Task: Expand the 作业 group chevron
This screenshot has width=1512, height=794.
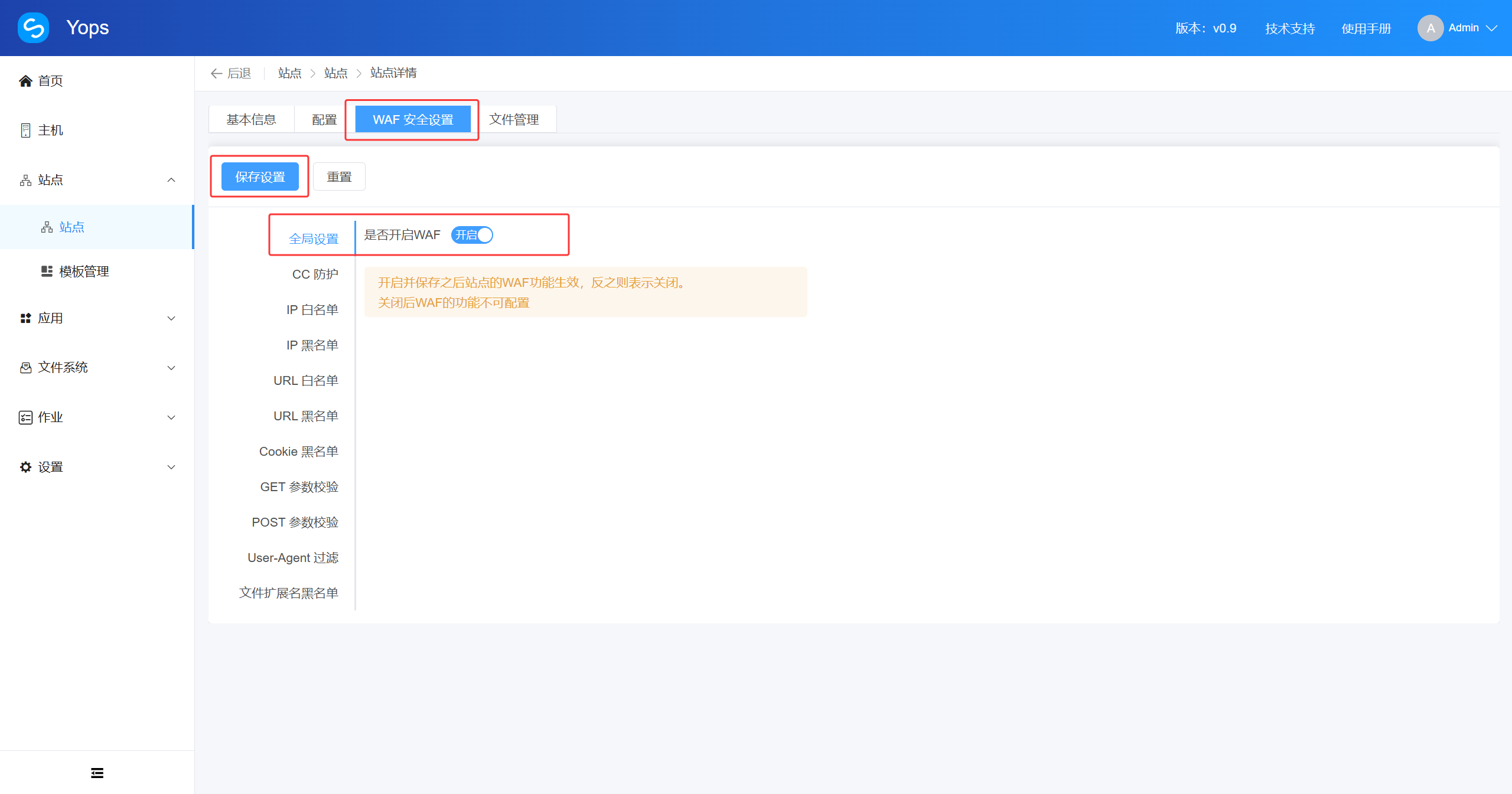Action: (171, 417)
